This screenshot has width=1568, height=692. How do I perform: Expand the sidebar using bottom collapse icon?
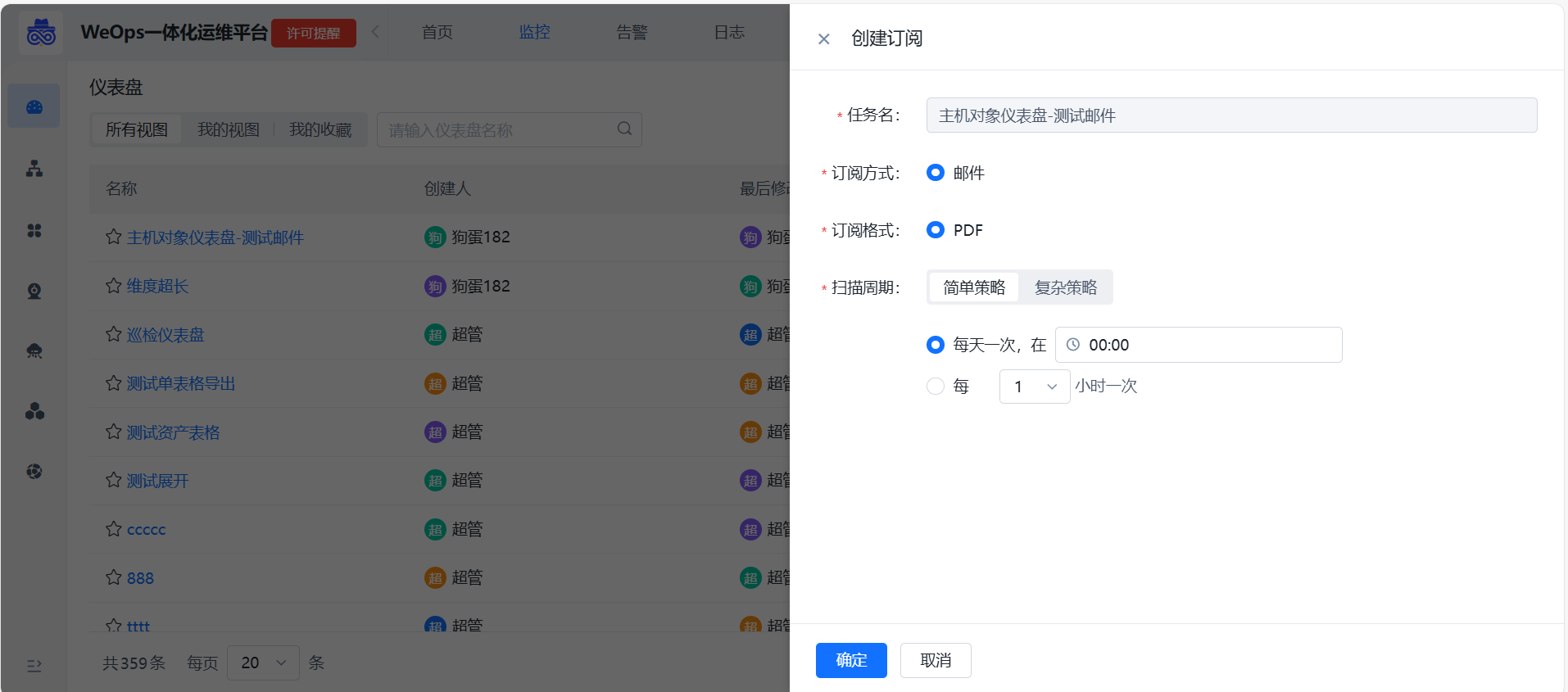coord(34,666)
